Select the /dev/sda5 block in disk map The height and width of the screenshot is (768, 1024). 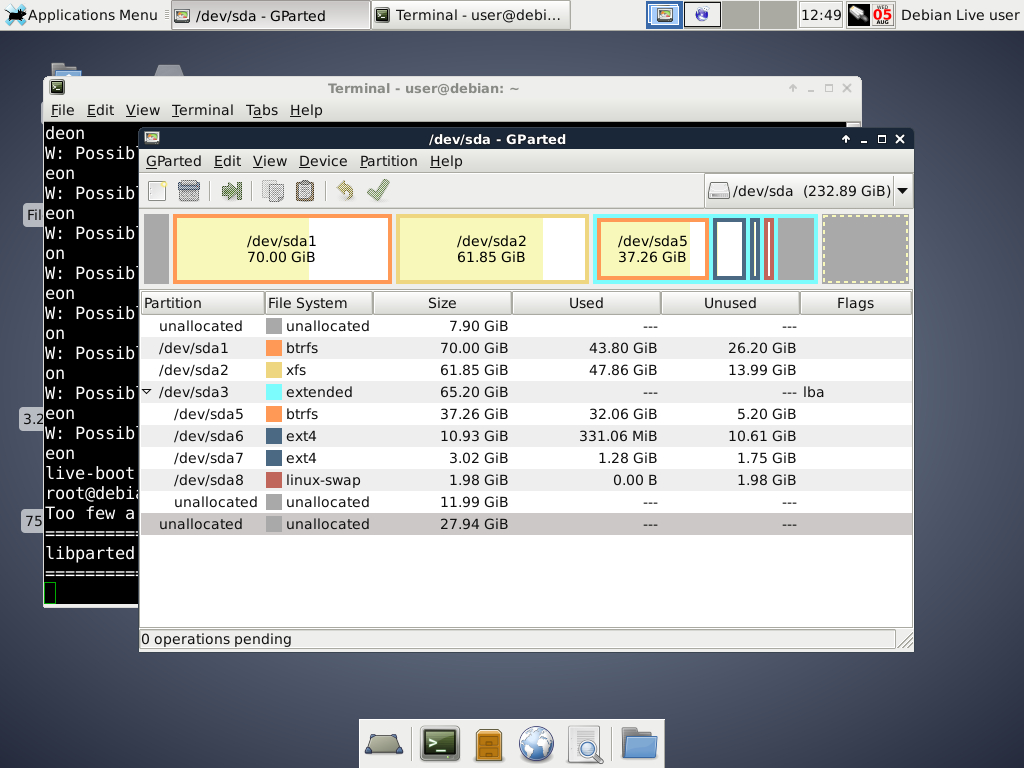[652, 249]
